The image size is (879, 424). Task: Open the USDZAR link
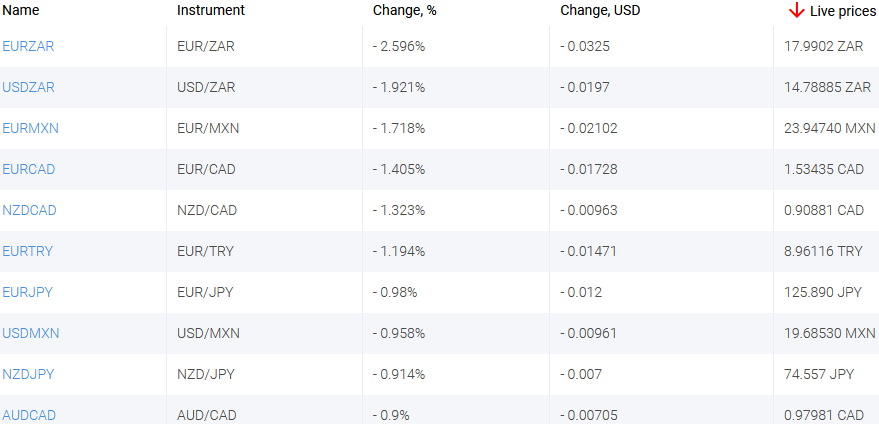(28, 87)
